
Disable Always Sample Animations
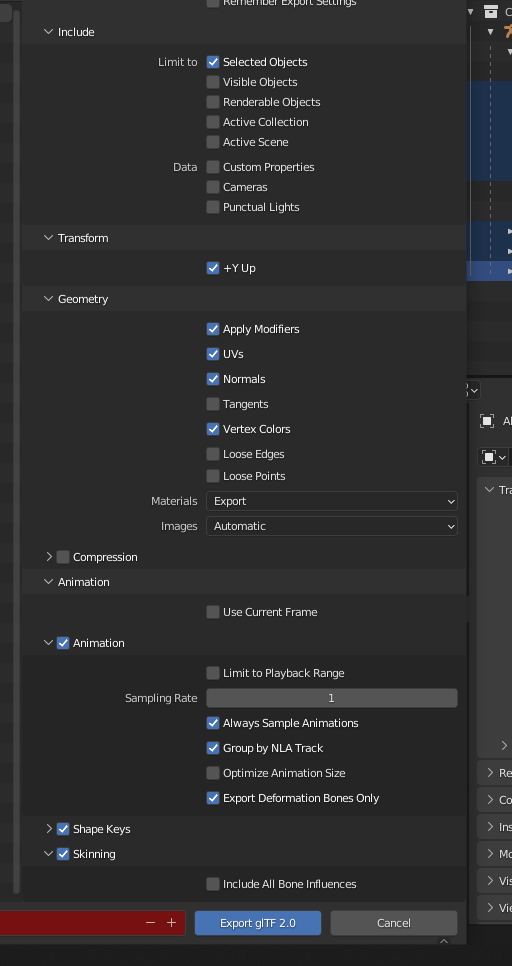pyautogui.click(x=213, y=723)
